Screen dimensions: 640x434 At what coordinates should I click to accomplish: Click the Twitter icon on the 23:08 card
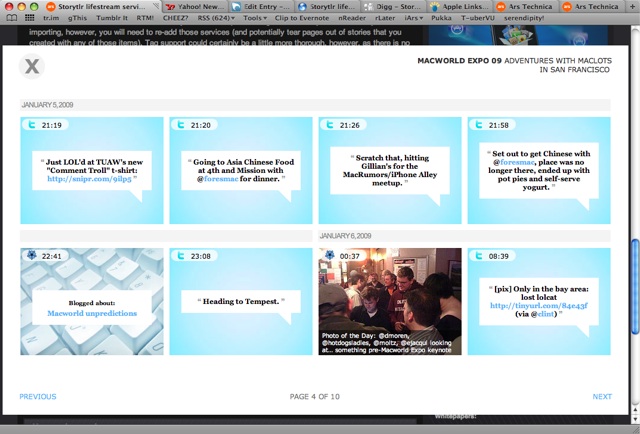point(181,256)
